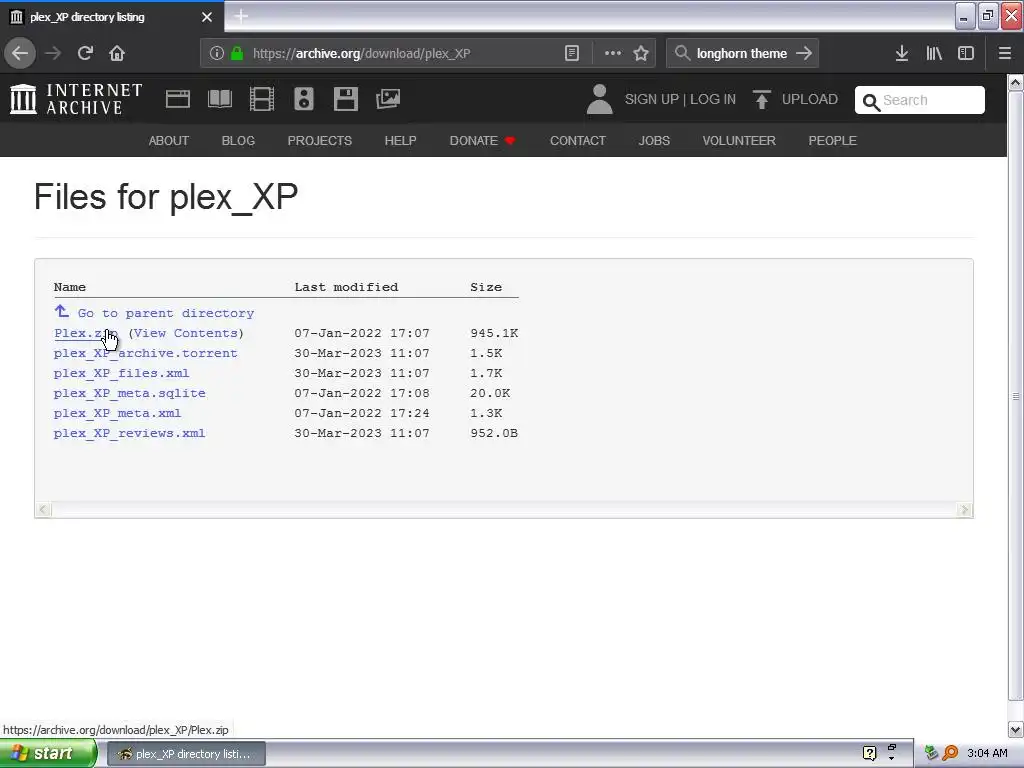Open the JOBS menu item
This screenshot has height=768, width=1024.
654,140
